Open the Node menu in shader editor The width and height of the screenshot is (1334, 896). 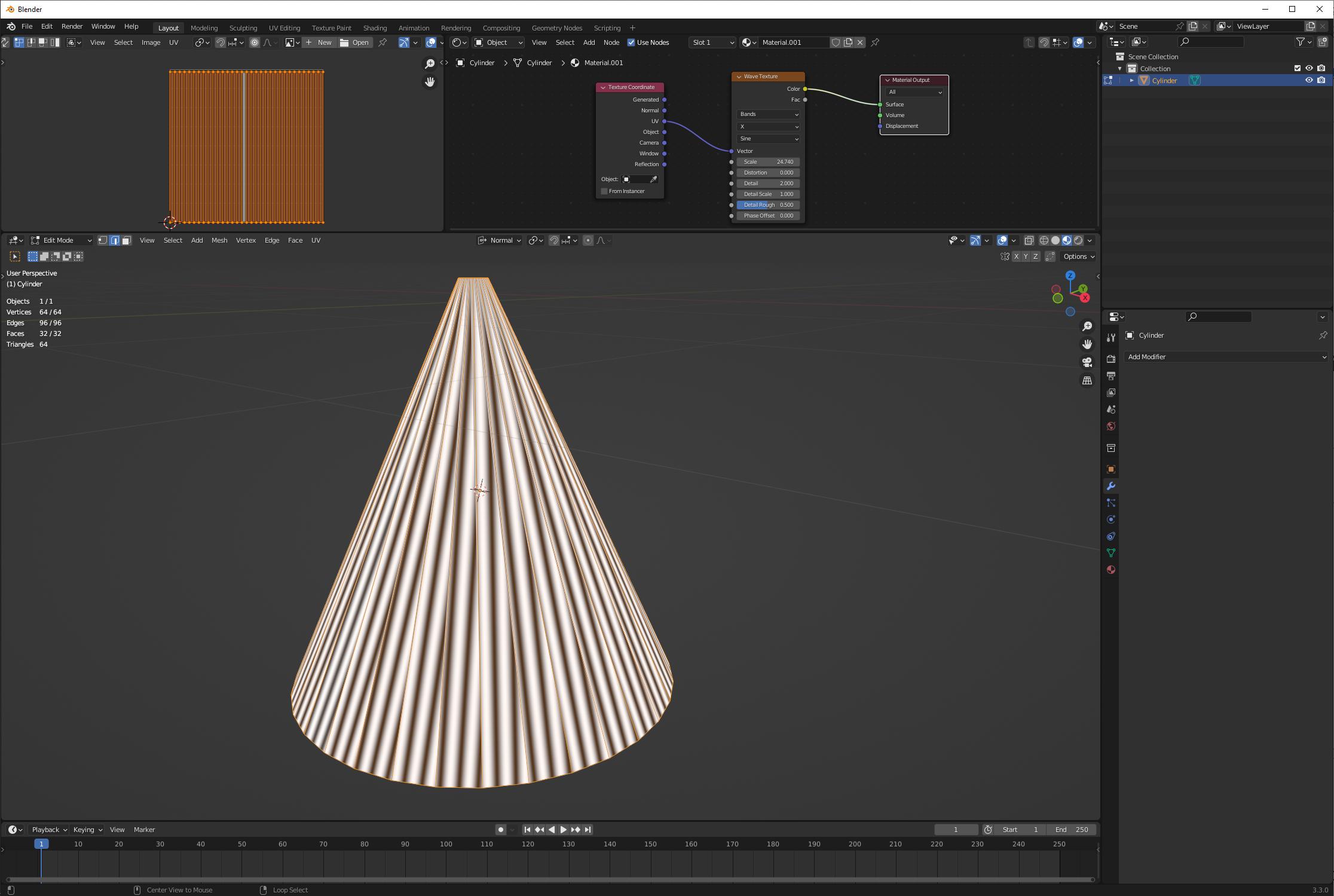[611, 42]
